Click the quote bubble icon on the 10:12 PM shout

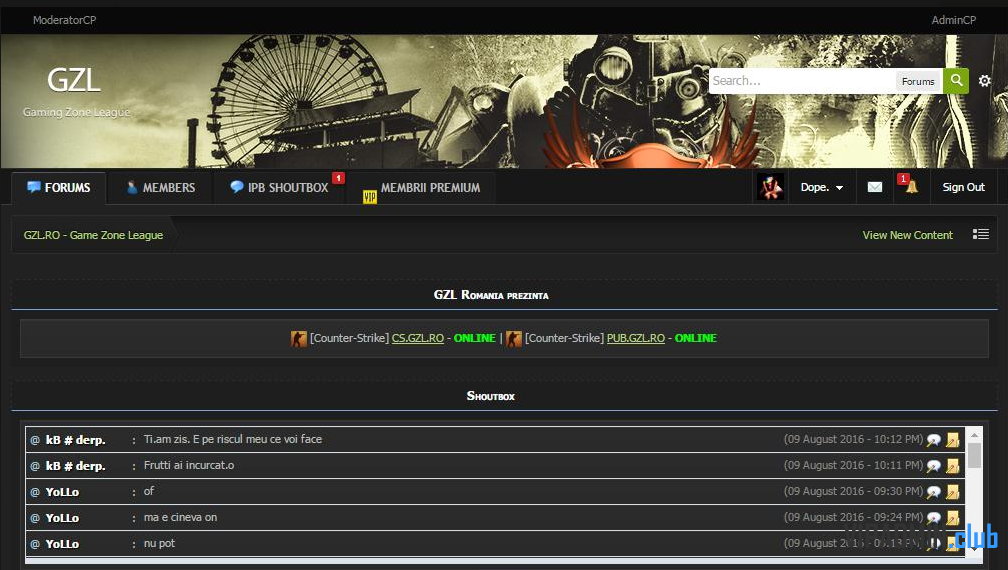point(933,440)
